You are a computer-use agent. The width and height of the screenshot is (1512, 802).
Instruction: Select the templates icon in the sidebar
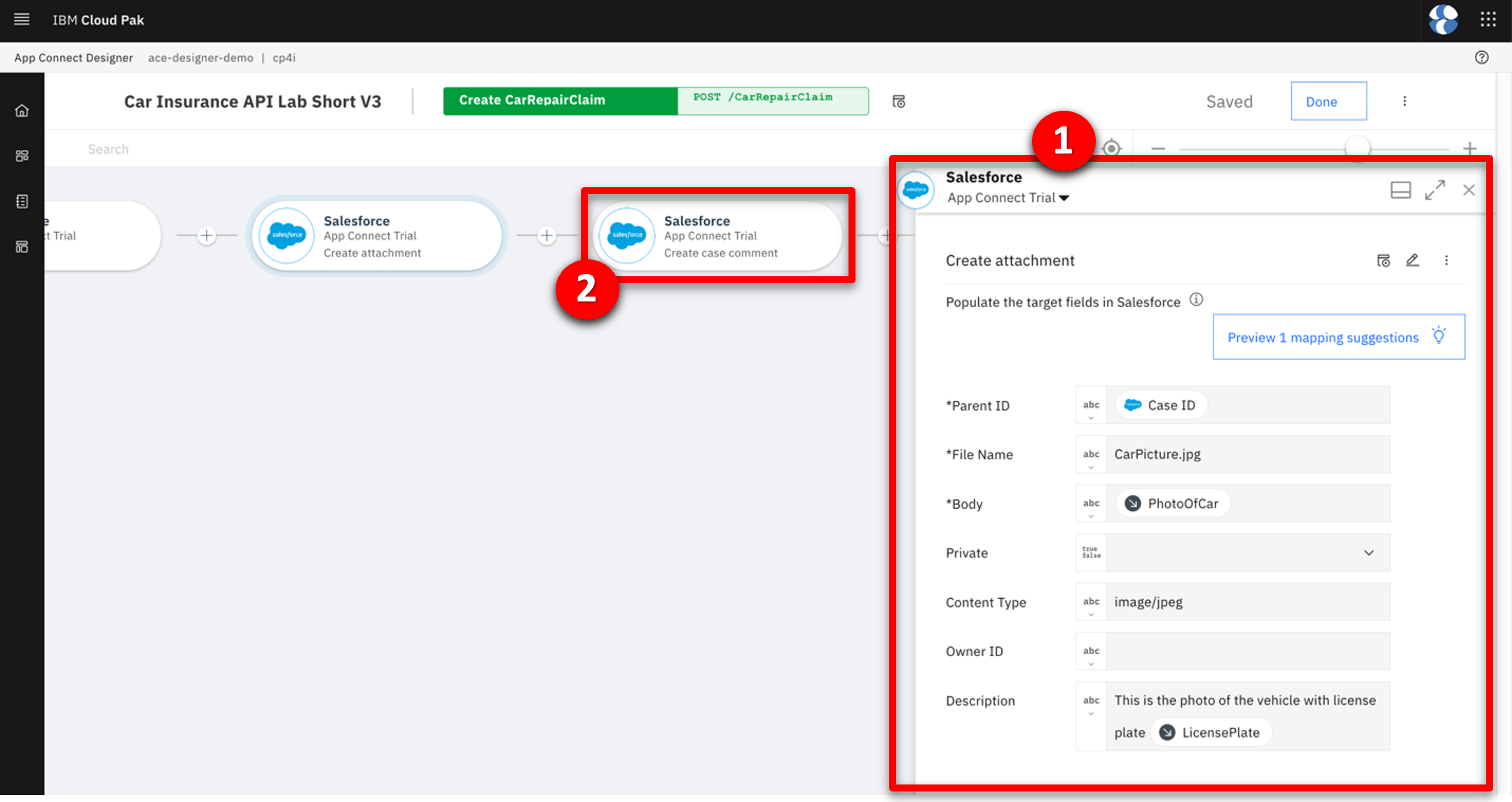(22, 247)
